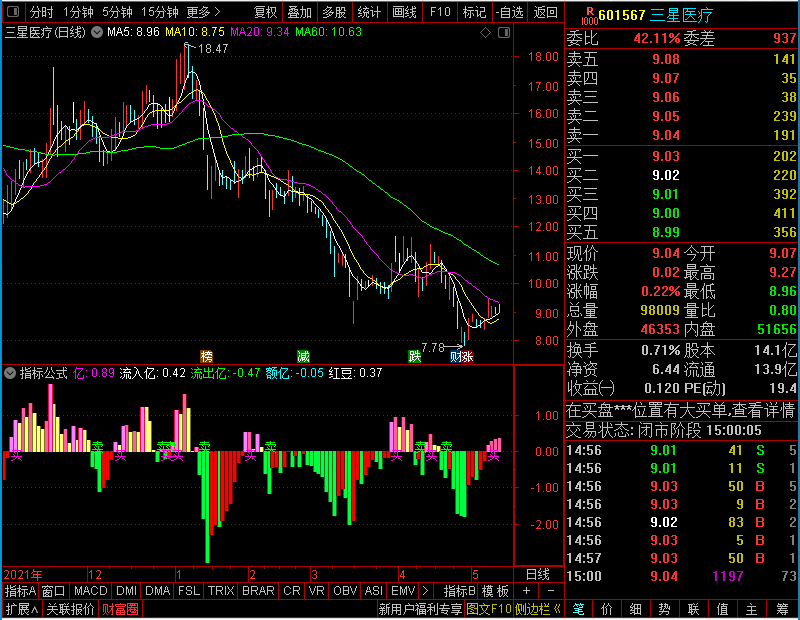Show more indicators with the > arrow
800x620 pixels.
[426, 591]
